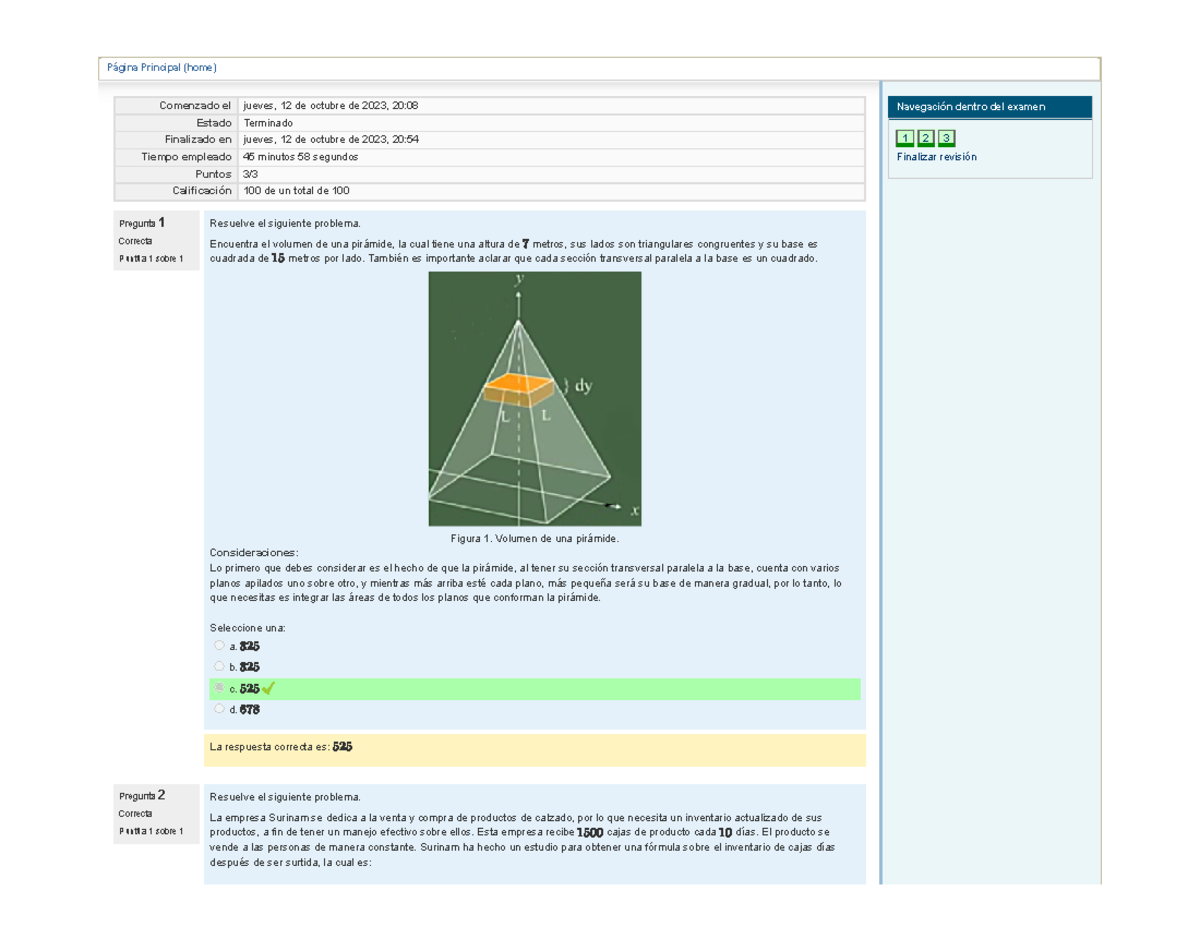
Task: Click Finalizar revisión link
Action: (937, 157)
